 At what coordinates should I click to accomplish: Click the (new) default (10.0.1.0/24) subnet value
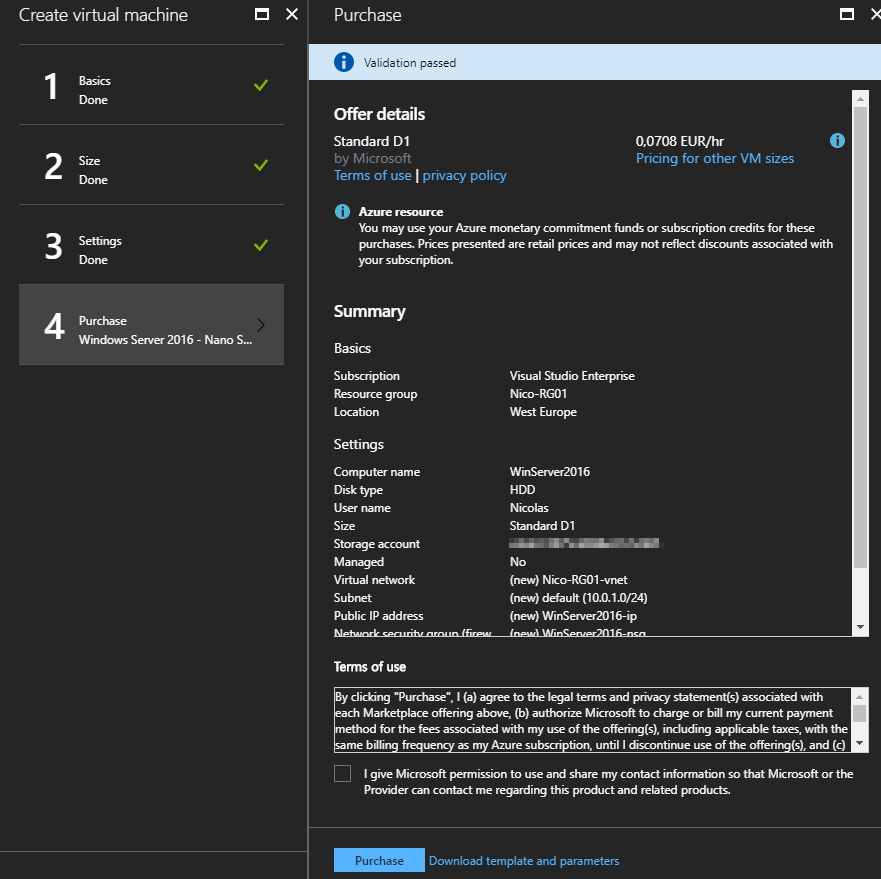tap(578, 597)
